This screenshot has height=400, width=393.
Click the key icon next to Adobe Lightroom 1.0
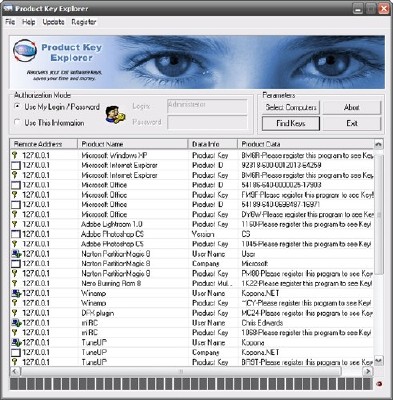tap(15, 224)
